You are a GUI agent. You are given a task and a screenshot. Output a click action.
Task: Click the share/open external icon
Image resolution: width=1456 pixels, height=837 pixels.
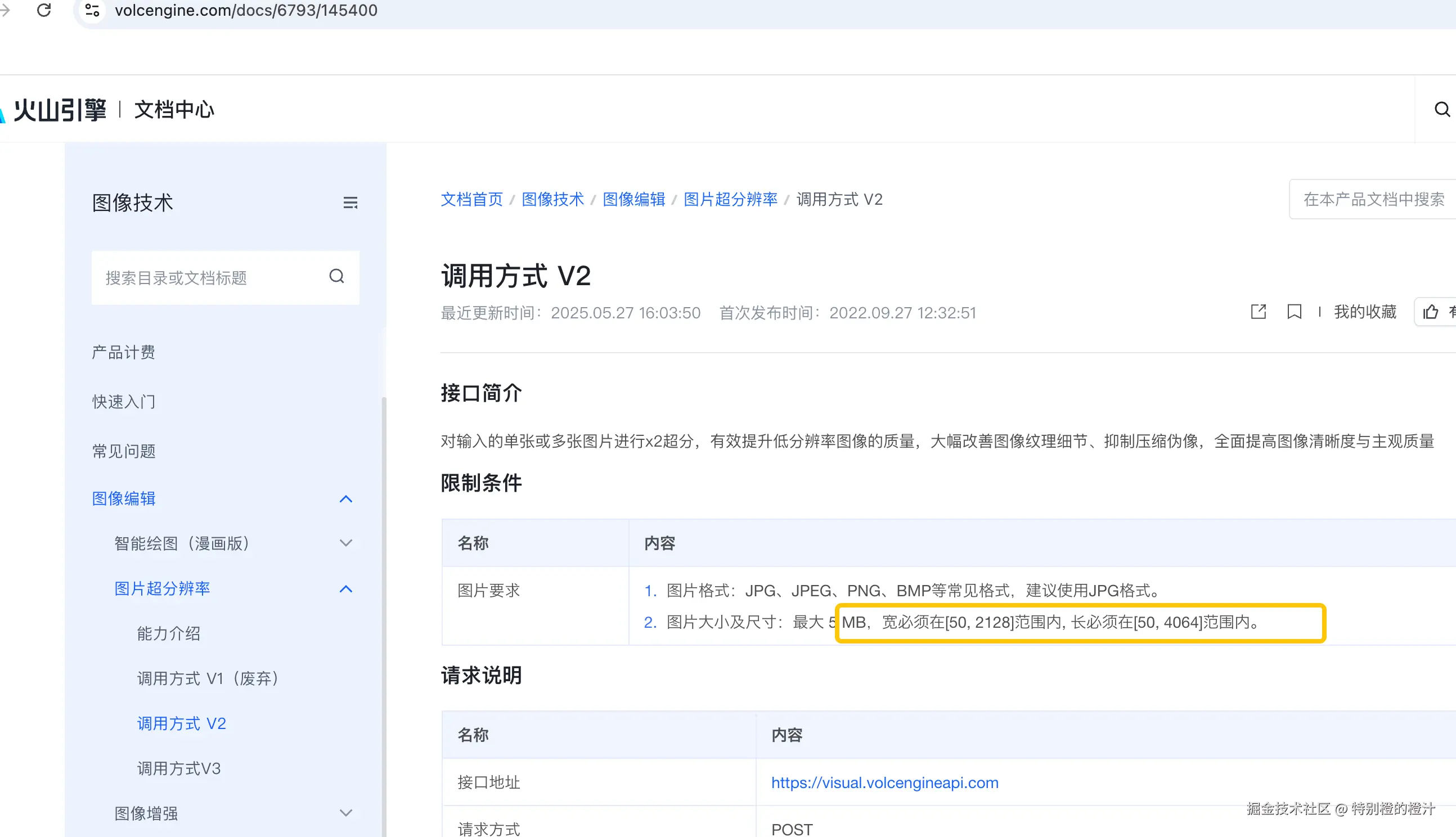click(1258, 312)
